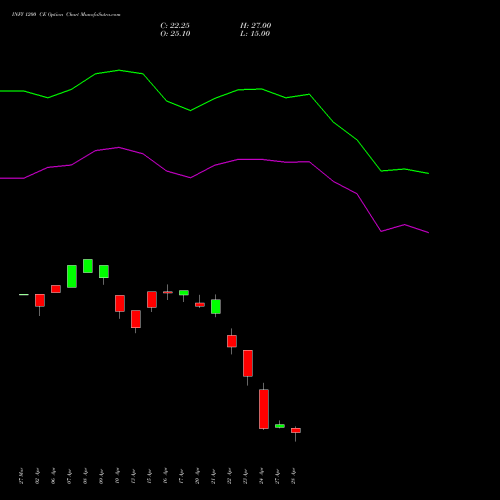Click the 02 Apr date axis label
Screen dimensions: 500x500
coord(37,476)
